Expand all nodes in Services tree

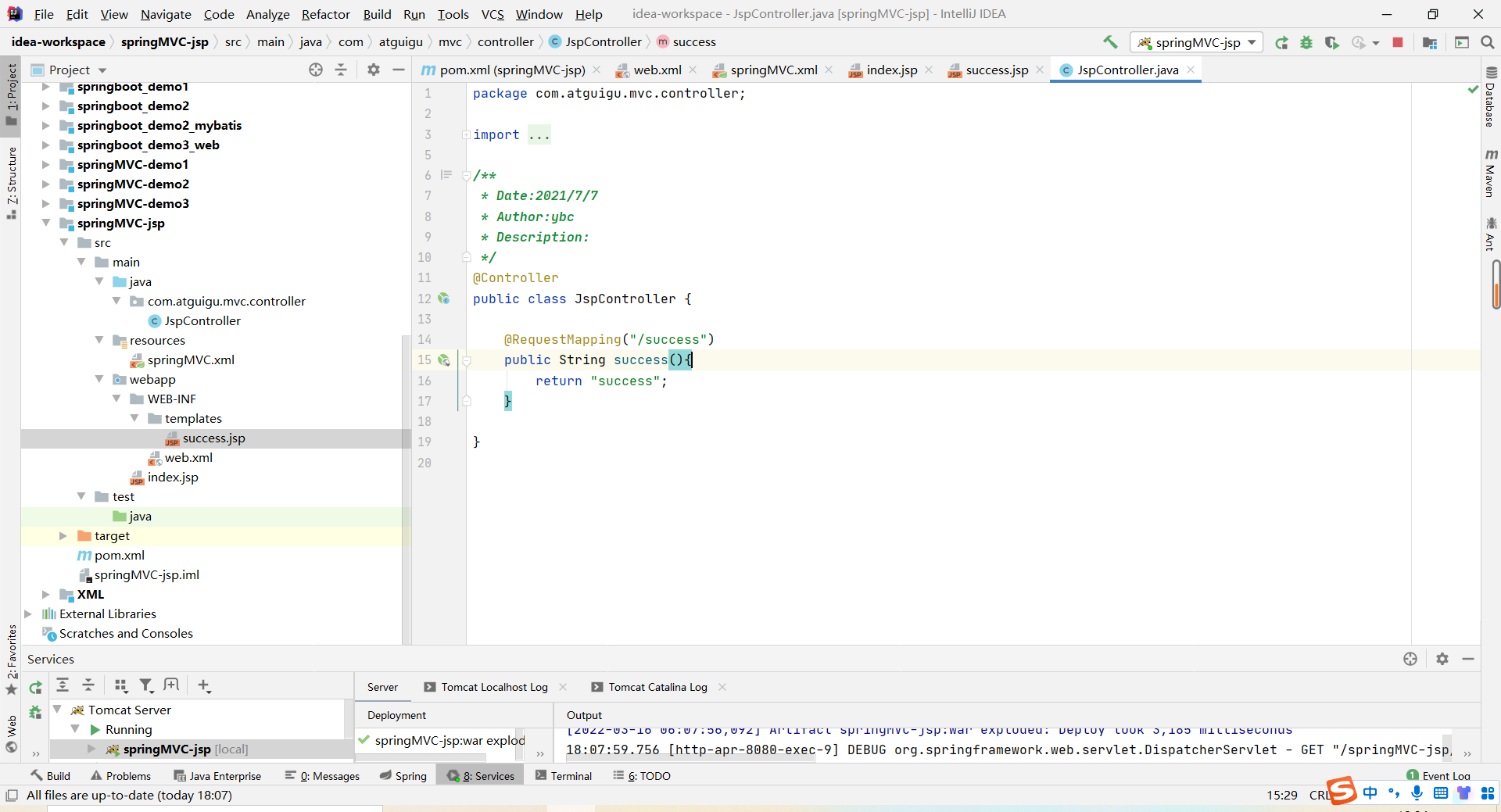click(x=63, y=685)
